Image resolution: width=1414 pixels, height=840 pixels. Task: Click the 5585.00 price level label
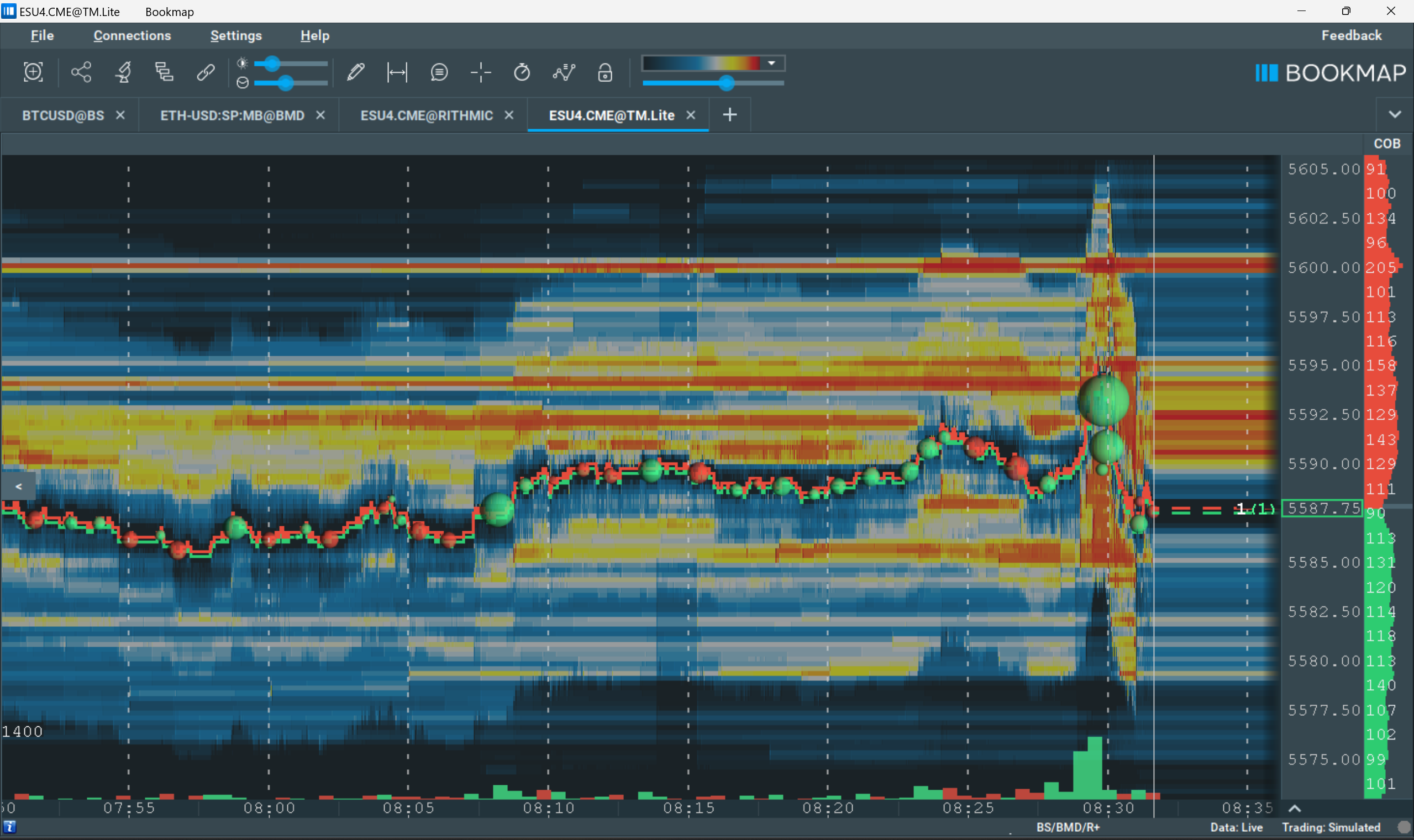click(x=1323, y=563)
